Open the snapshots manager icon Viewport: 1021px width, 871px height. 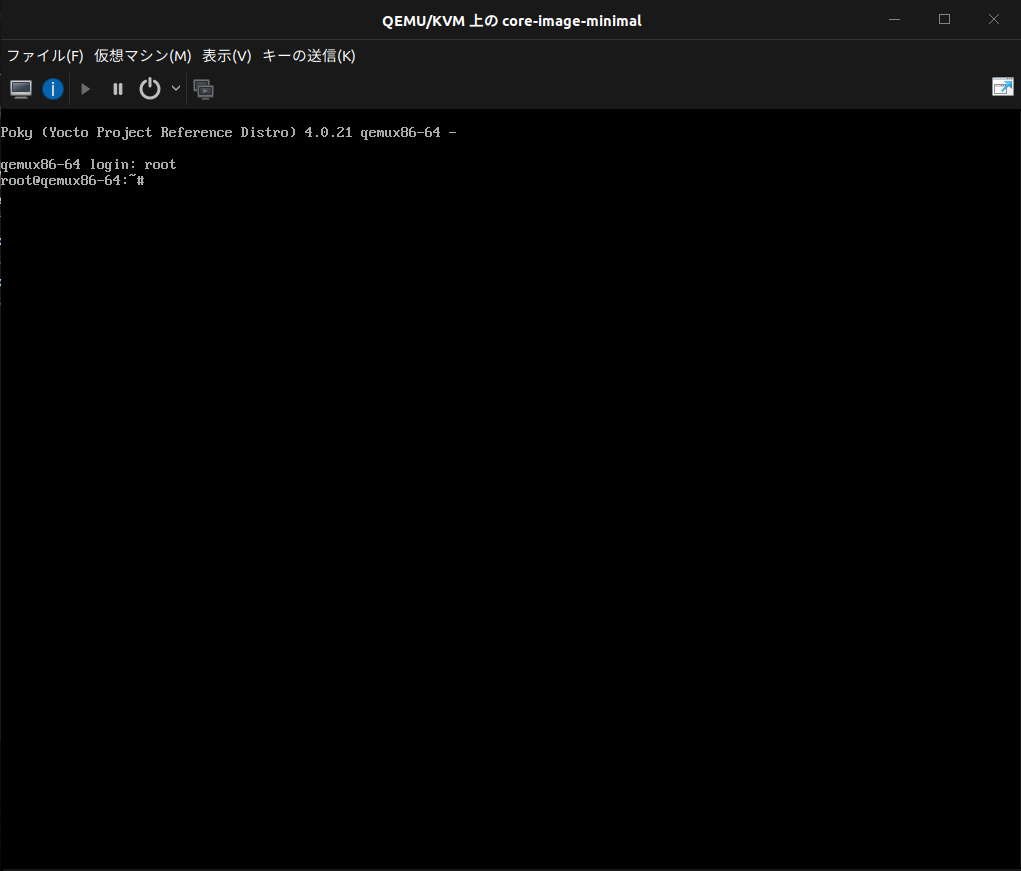point(204,89)
